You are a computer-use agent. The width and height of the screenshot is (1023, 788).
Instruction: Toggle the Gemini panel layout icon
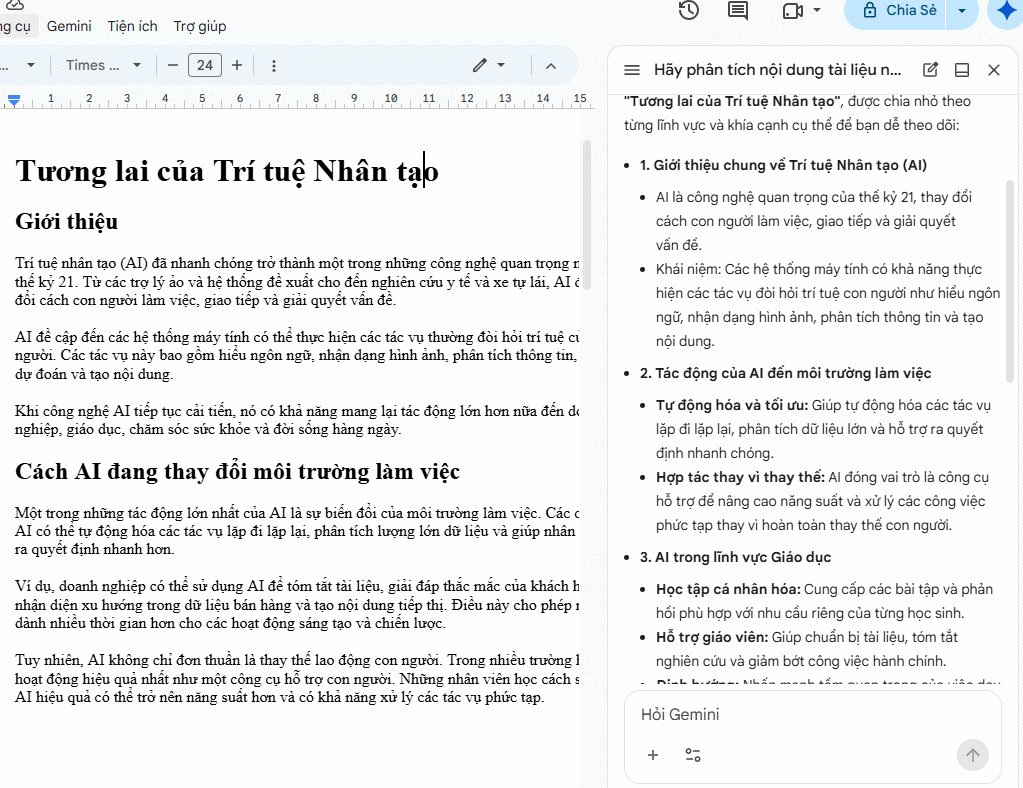pos(962,70)
